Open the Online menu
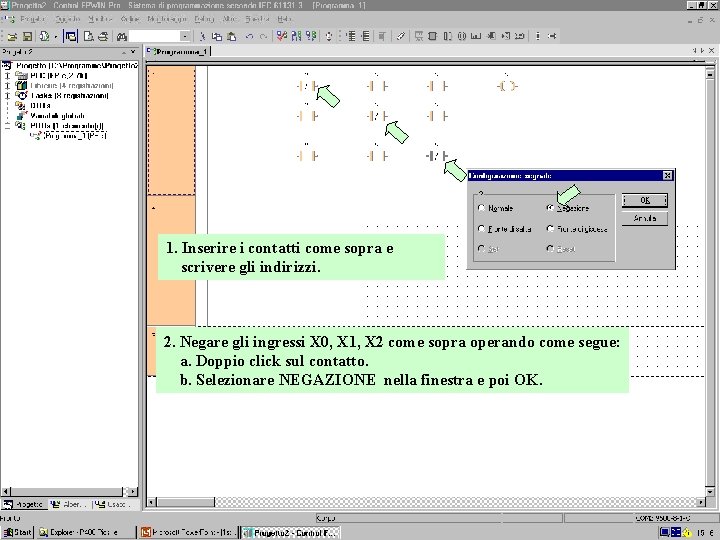 130,19
